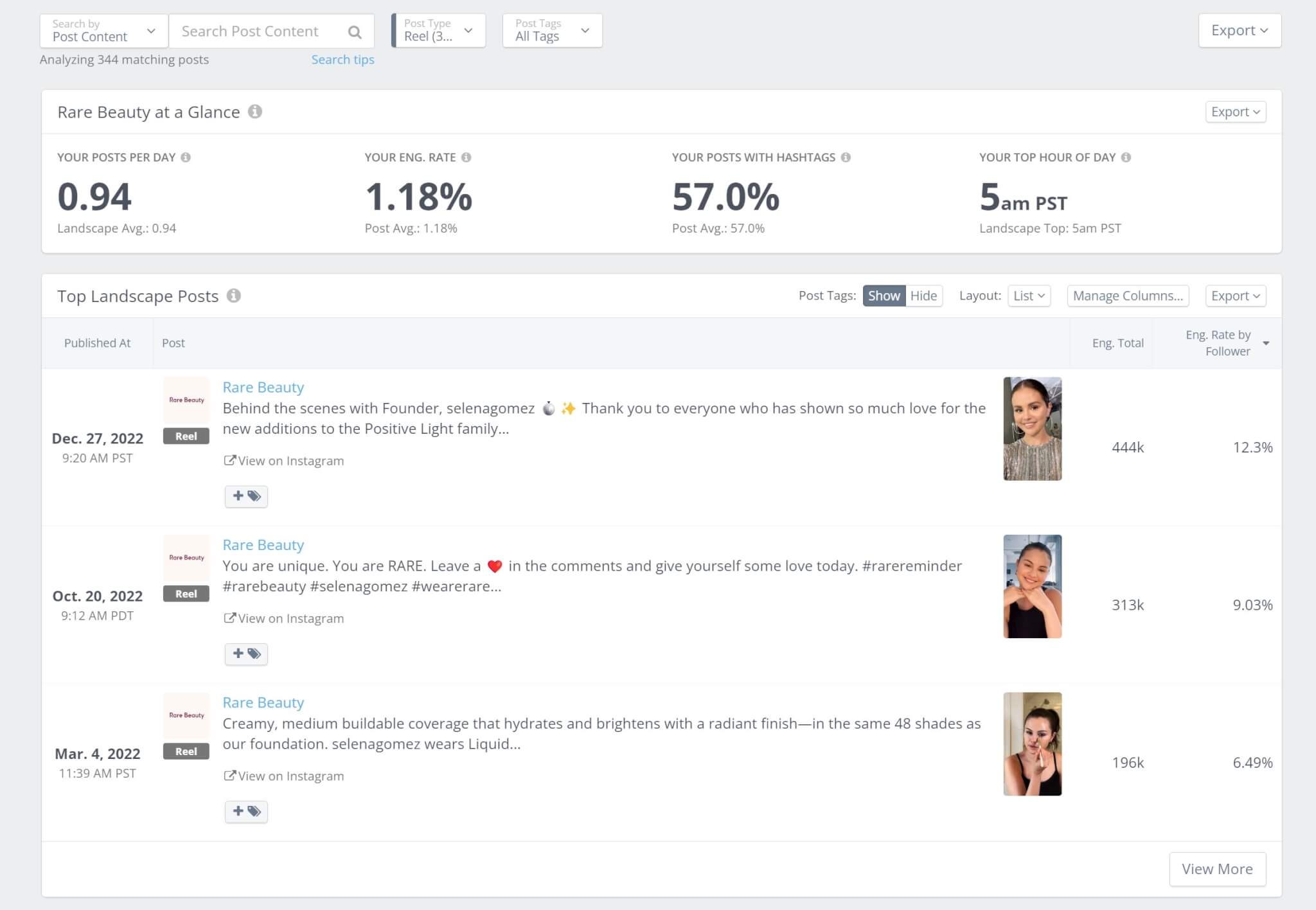Click info icon next to "Your Posts with Hashtags"
The image size is (1316, 910).
(x=845, y=156)
